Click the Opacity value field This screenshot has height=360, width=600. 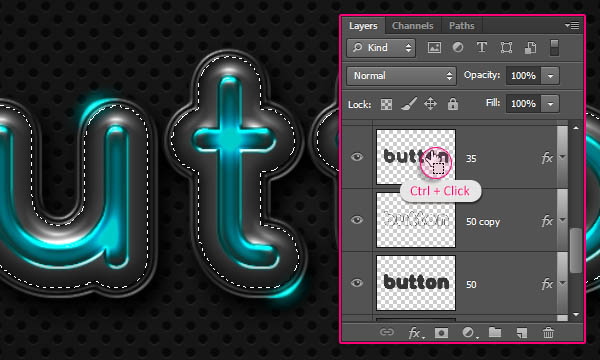[x=523, y=76]
